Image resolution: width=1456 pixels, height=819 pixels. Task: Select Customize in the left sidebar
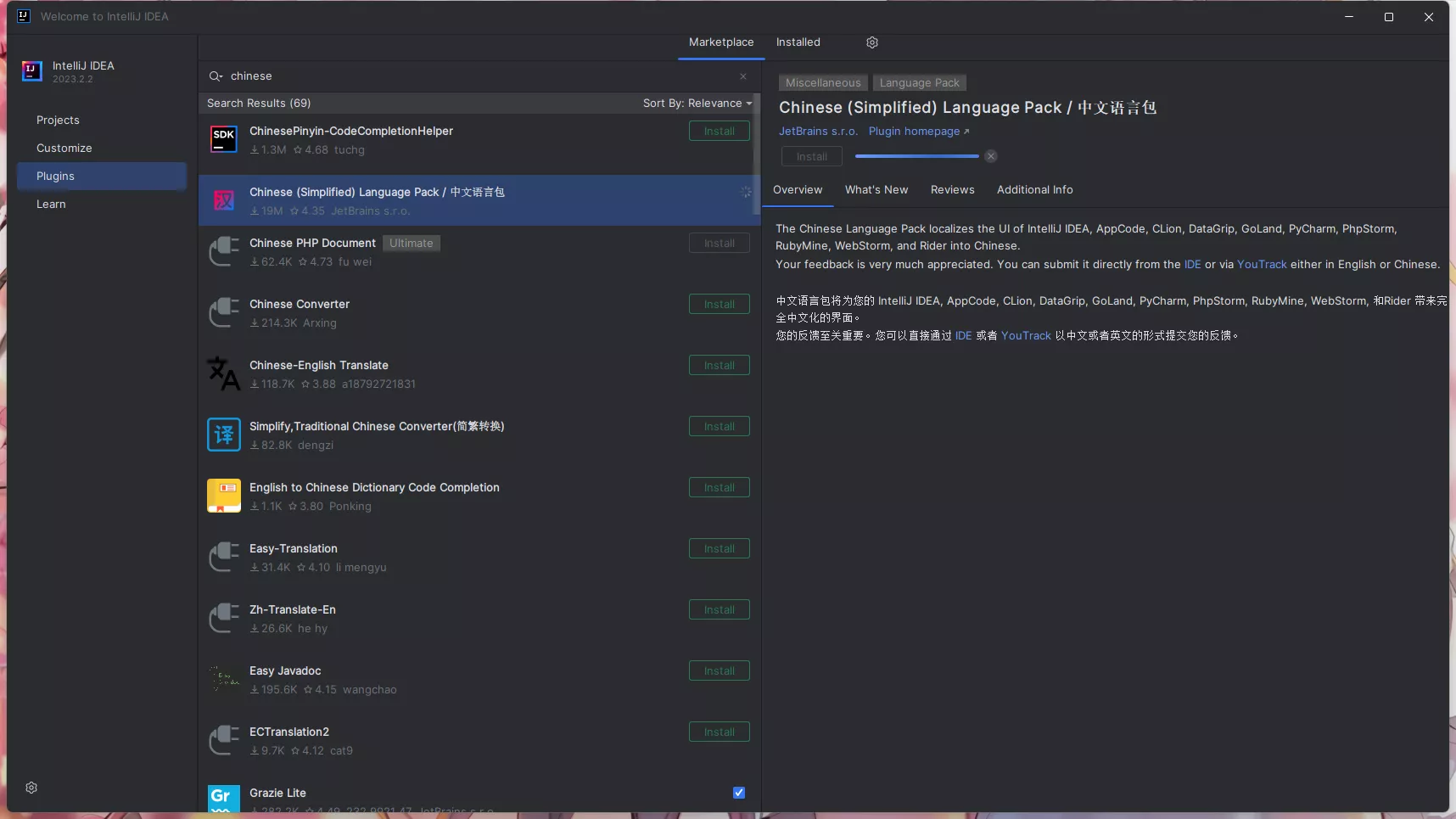pyautogui.click(x=64, y=149)
